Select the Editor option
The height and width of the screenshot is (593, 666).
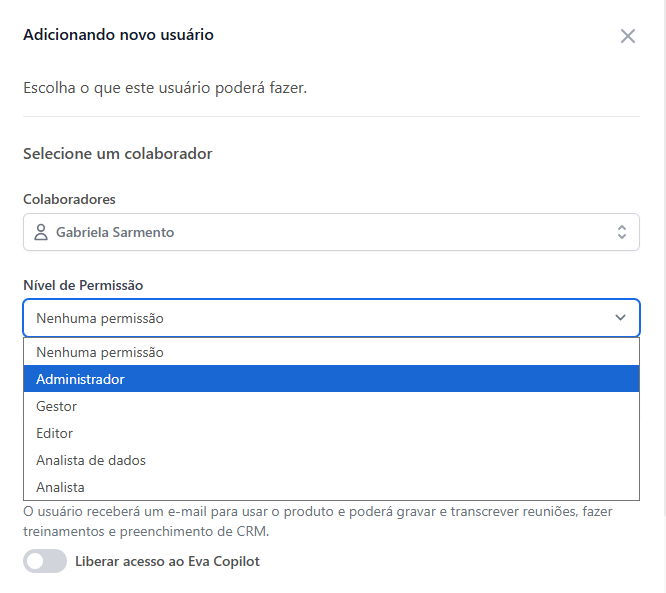[x=55, y=433]
